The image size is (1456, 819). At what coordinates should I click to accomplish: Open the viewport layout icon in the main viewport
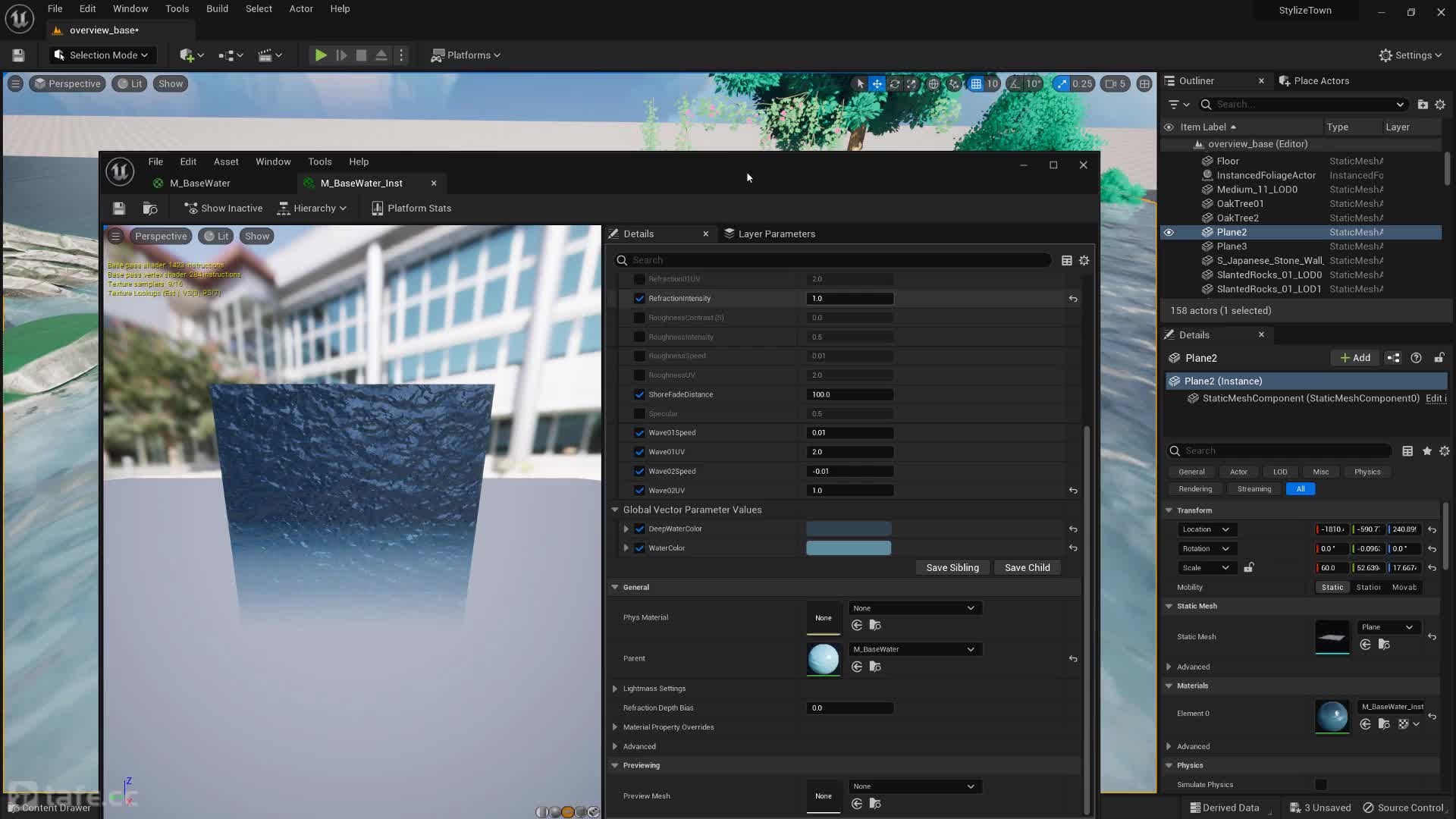pyautogui.click(x=1144, y=84)
